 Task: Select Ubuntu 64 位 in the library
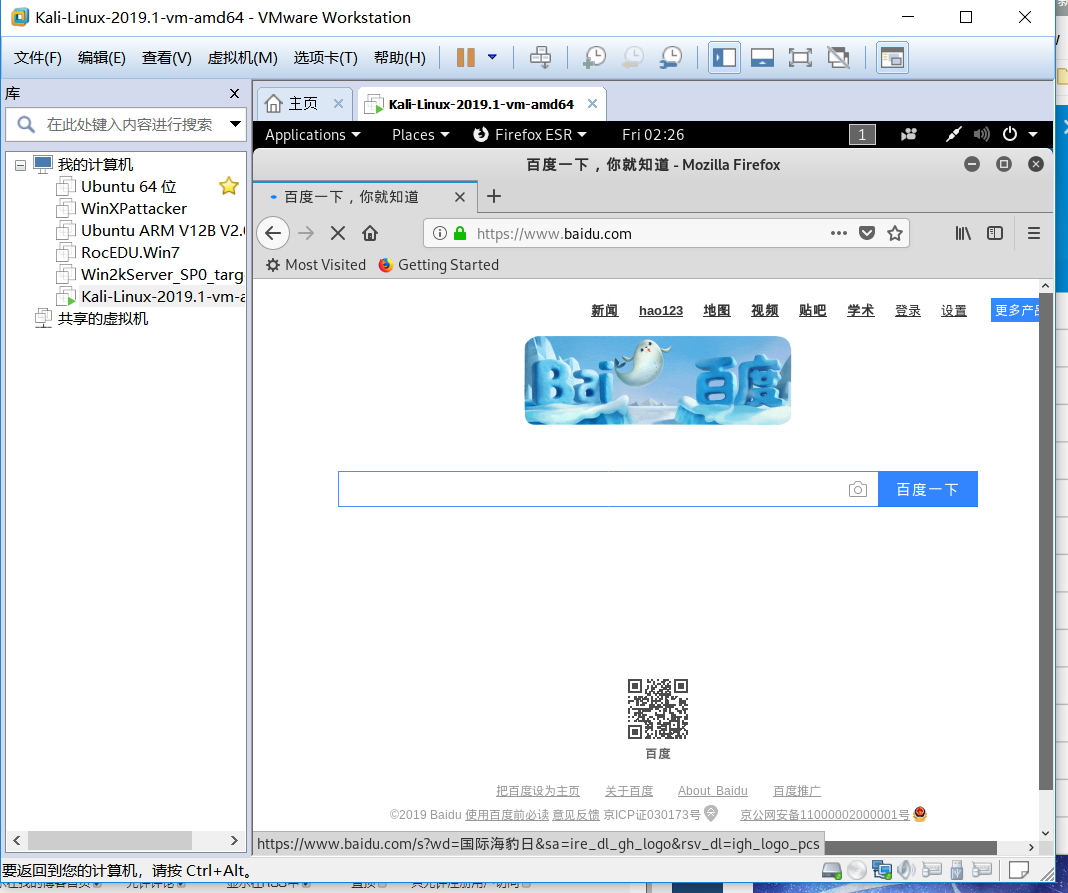tap(129, 187)
